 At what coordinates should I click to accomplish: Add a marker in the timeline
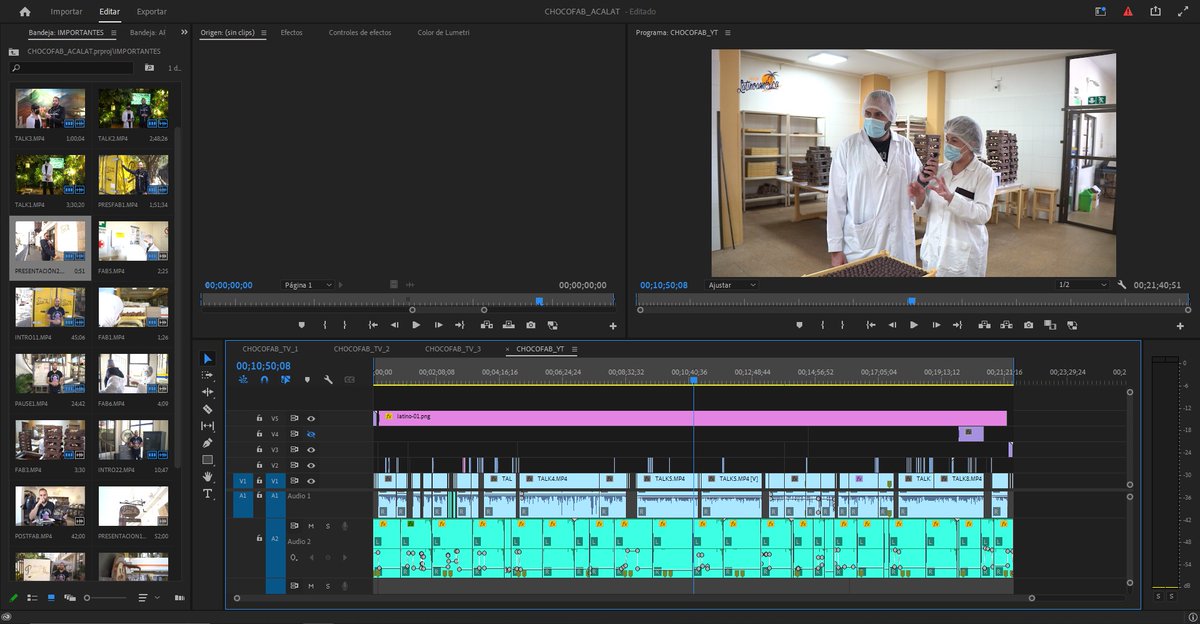[x=307, y=380]
